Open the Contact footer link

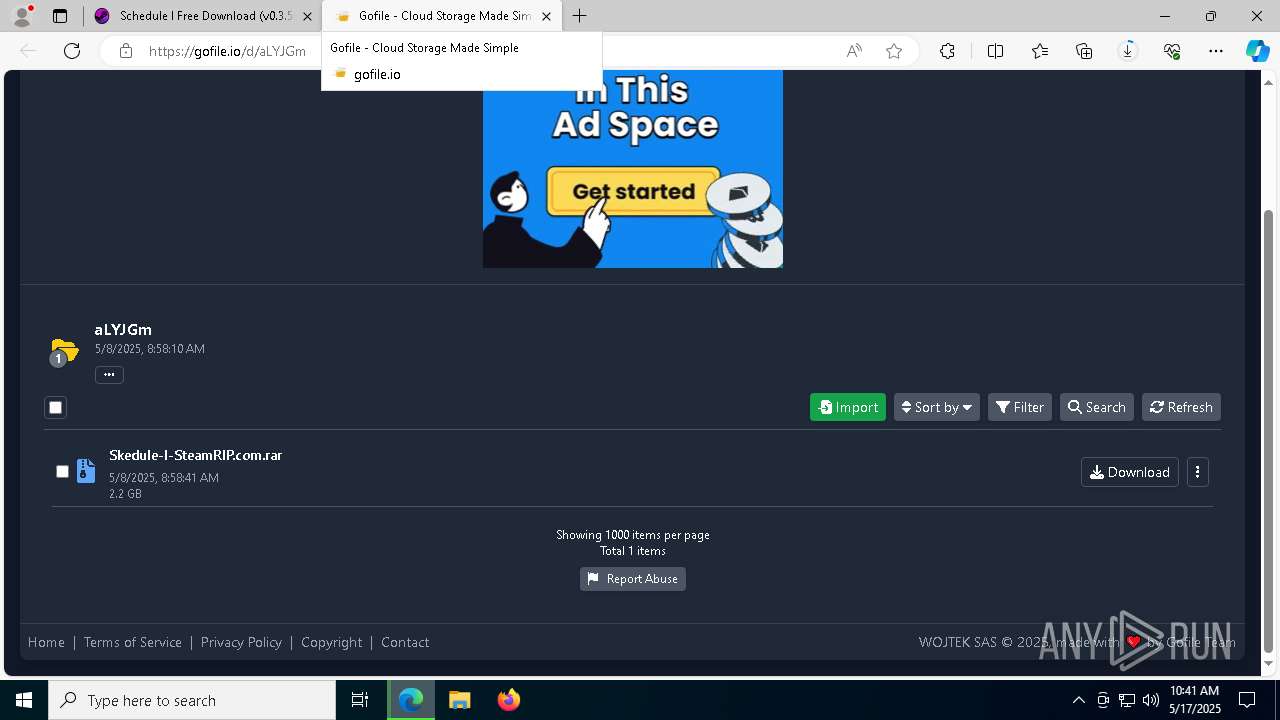[405, 642]
